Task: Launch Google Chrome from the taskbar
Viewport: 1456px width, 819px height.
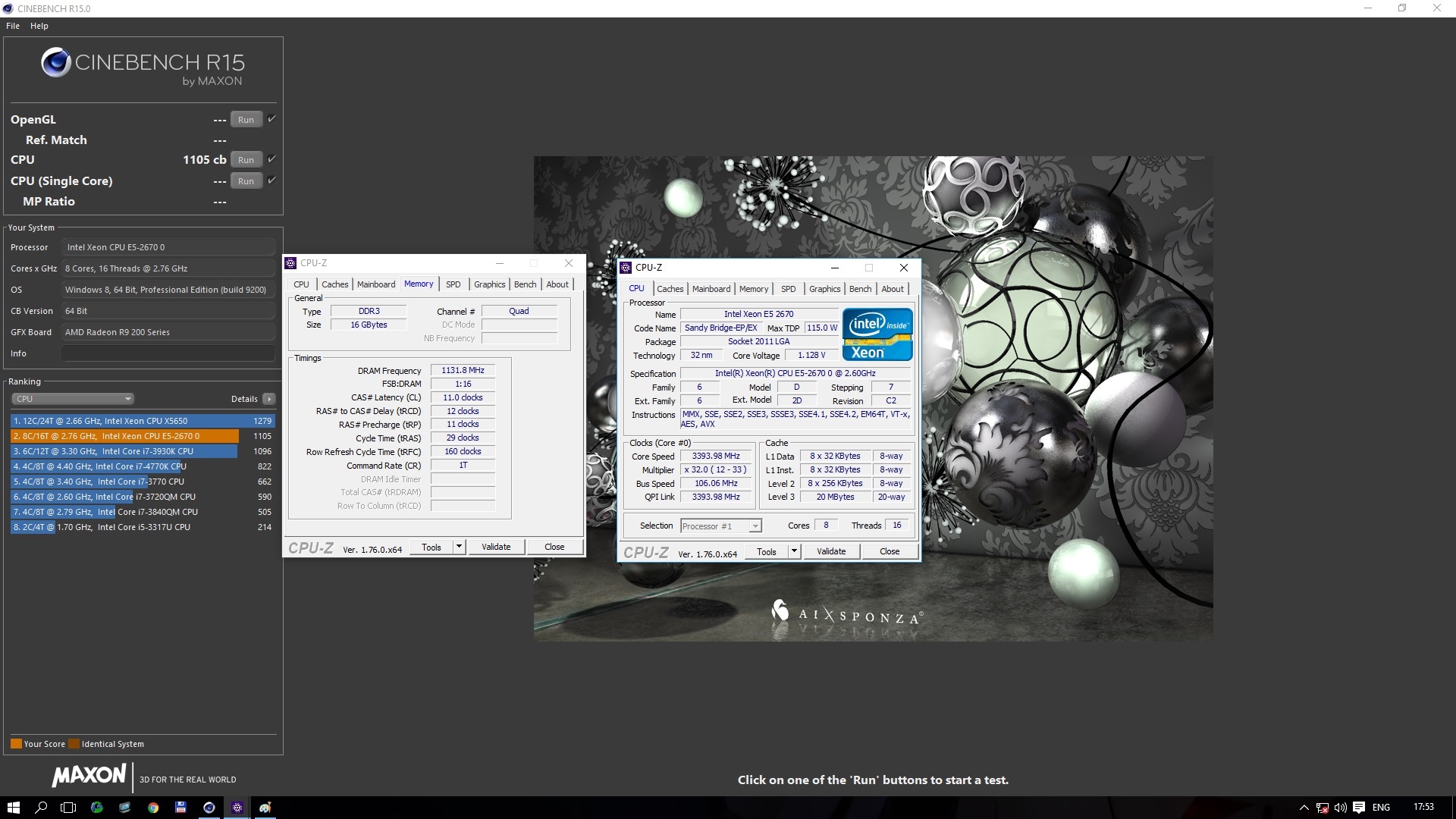Action: point(152,808)
